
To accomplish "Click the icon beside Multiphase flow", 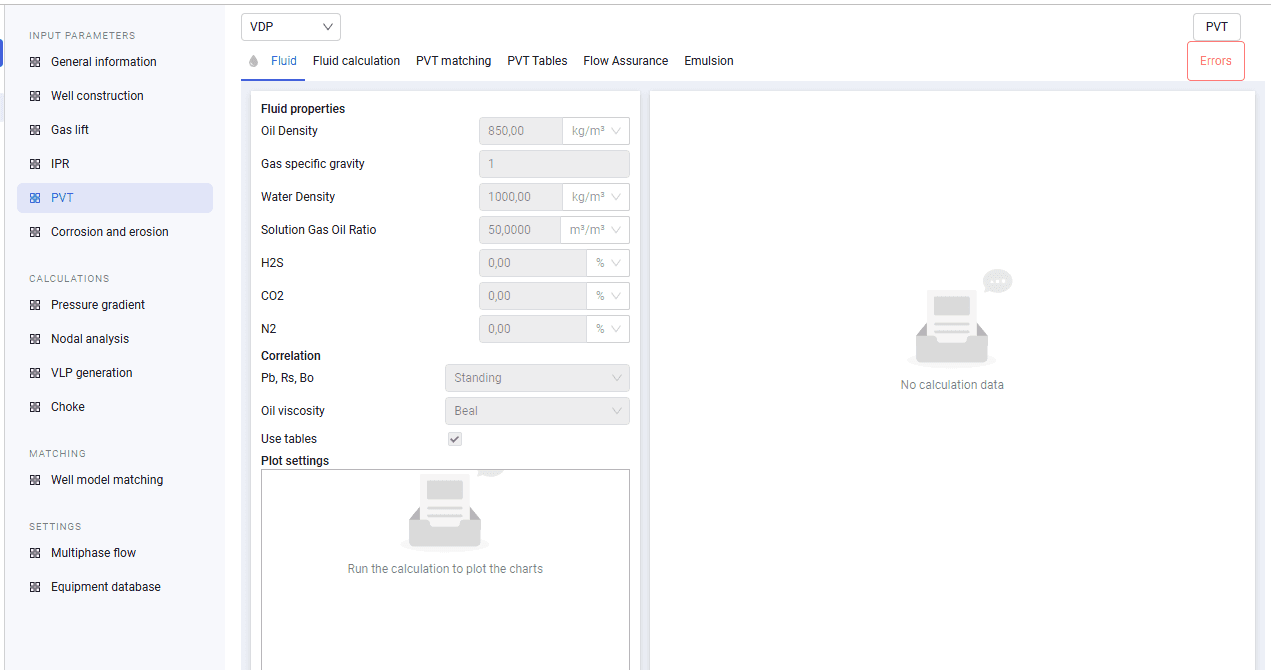I will [35, 553].
